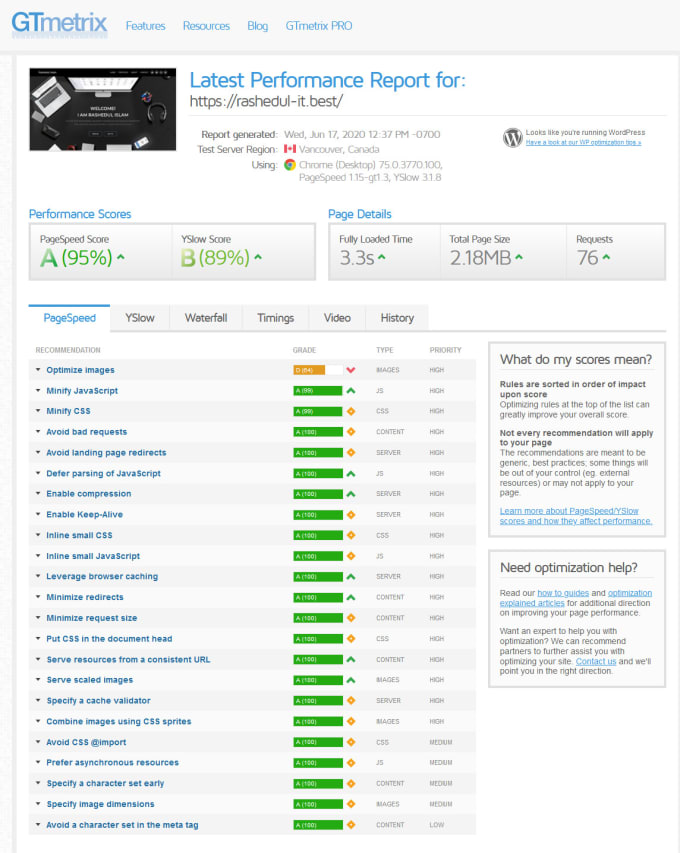Click the green arrow next to Fully Loaded Time
680x853 pixels.
pyautogui.click(x=382, y=258)
